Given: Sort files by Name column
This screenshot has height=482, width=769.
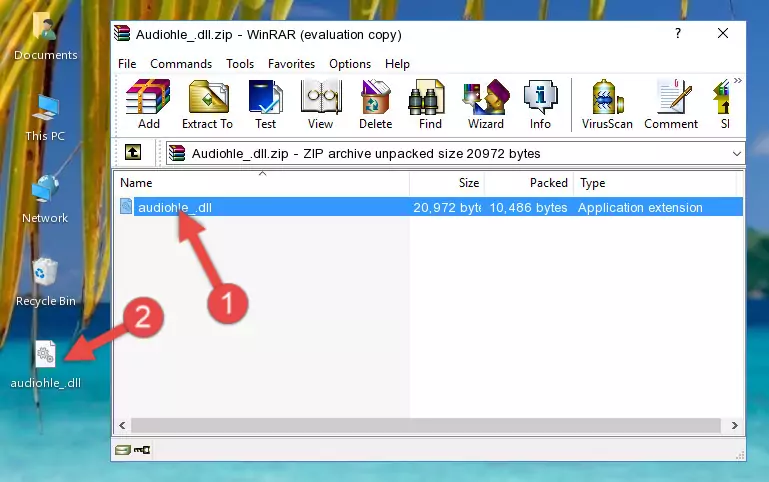Looking at the screenshot, I should coord(262,183).
